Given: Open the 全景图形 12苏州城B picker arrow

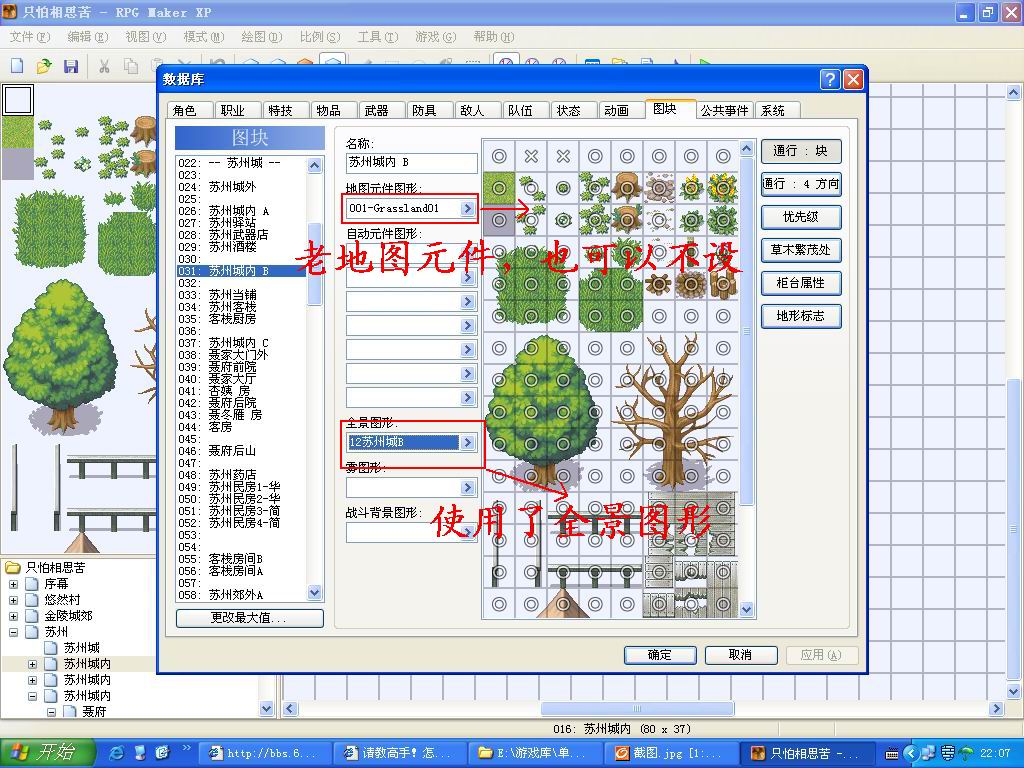Looking at the screenshot, I should pyautogui.click(x=467, y=442).
